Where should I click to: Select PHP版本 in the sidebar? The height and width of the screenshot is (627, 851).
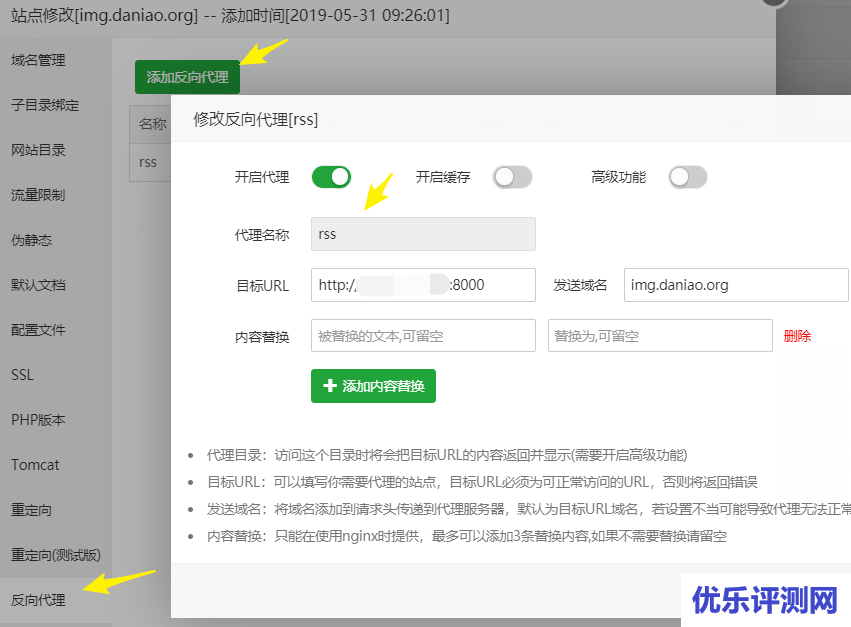[x=38, y=420]
